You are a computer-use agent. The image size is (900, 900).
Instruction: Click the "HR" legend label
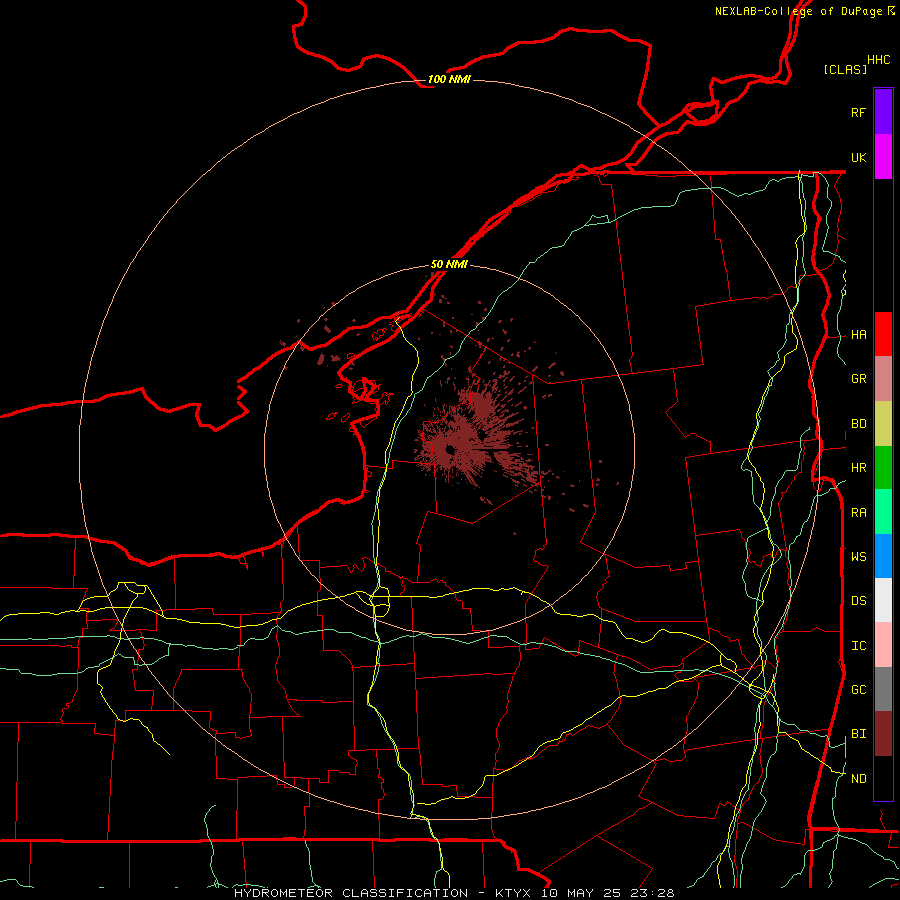point(859,468)
